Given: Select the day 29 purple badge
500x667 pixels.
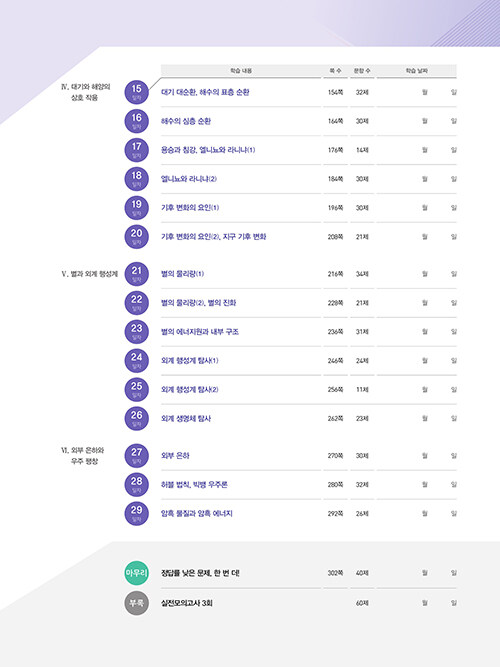Looking at the screenshot, I should [x=136, y=513].
